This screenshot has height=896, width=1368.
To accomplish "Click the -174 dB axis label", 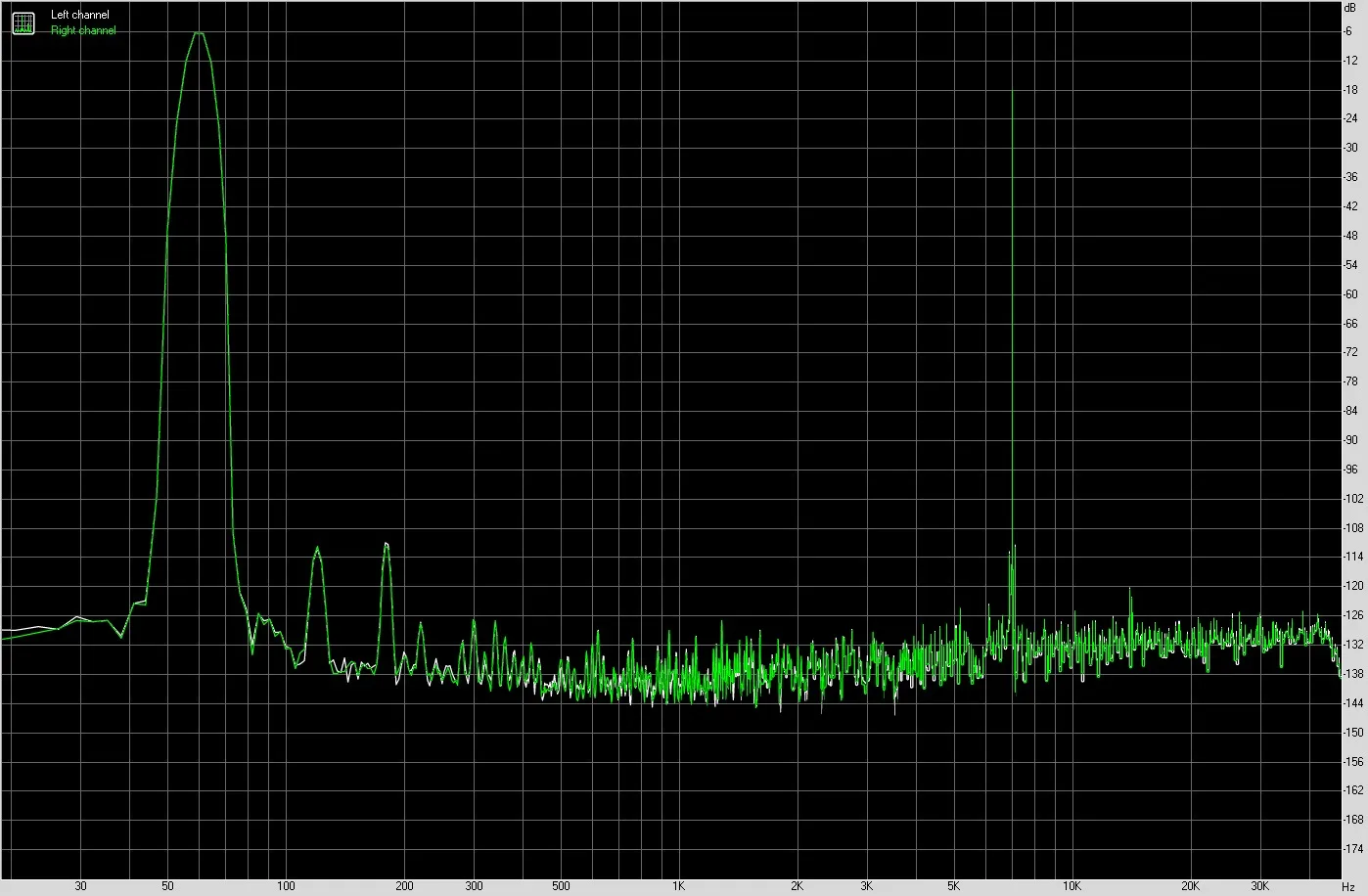I will pos(1353,848).
